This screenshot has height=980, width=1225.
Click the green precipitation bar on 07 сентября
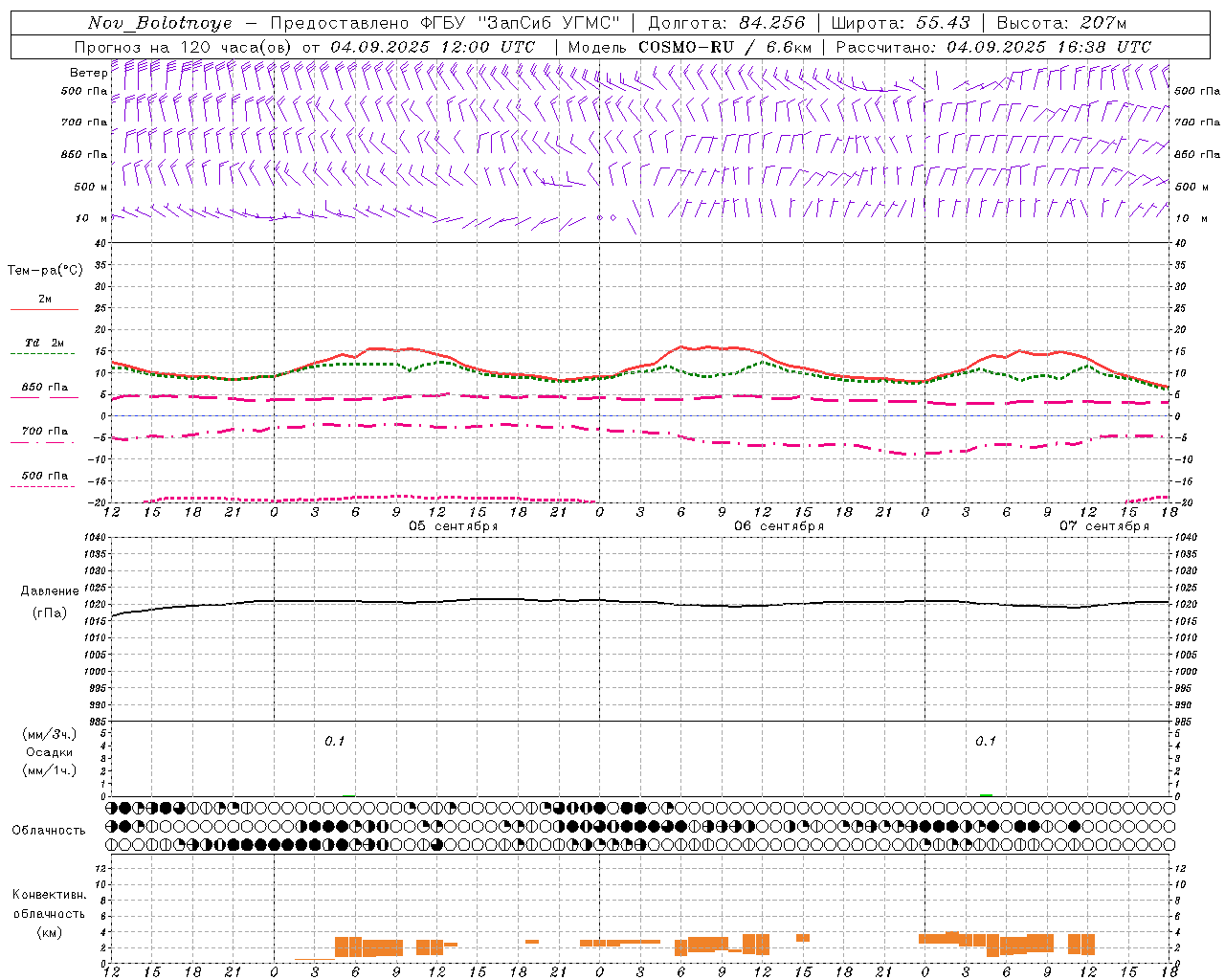click(x=986, y=794)
